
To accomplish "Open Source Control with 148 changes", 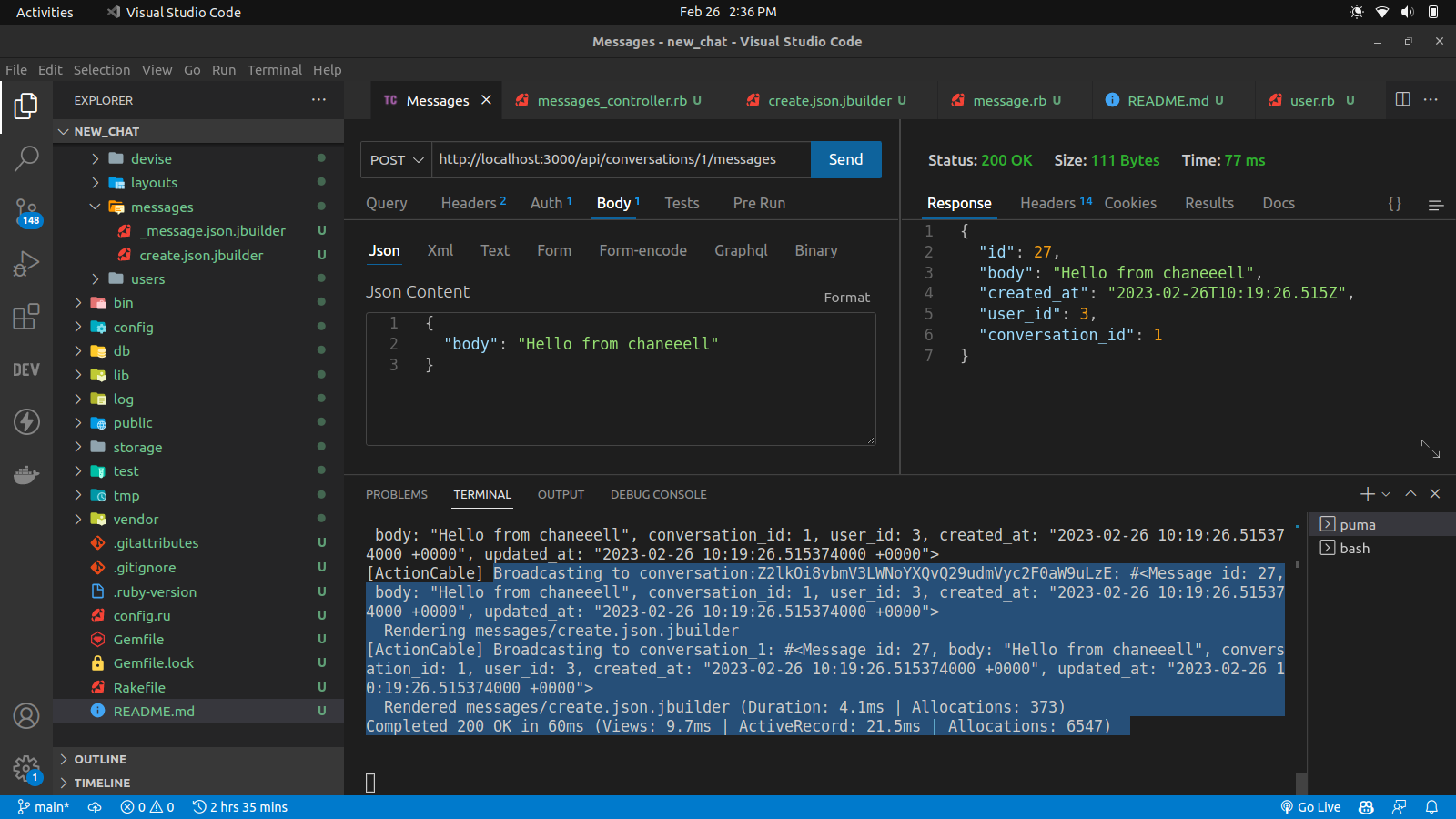I will point(26,212).
